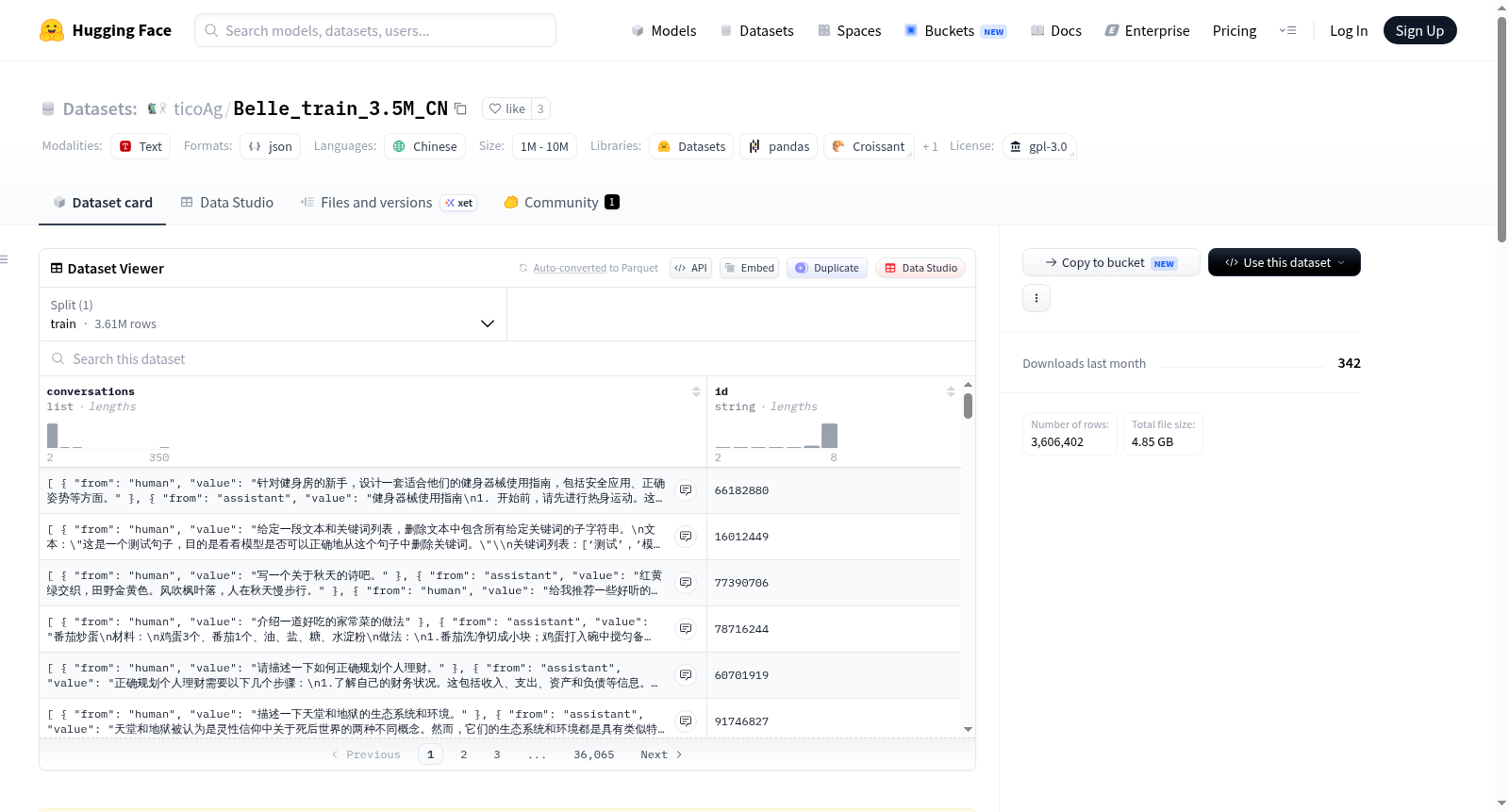Screen dimensions: 1509x812
Task: Click the id lengths histogram bar
Action: pyautogui.click(x=829, y=436)
